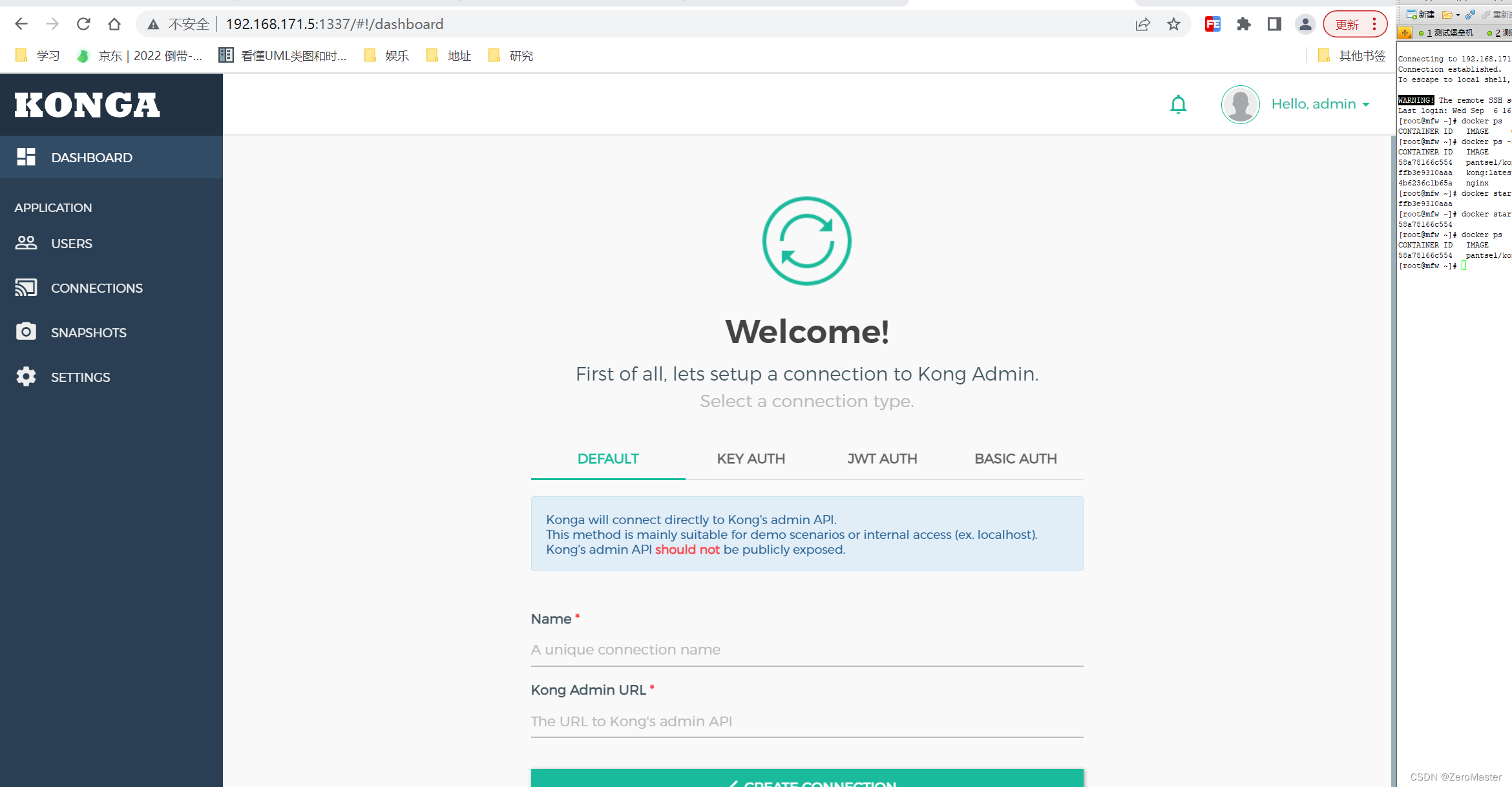Click the Users people icon
The width and height of the screenshot is (1512, 787).
tap(26, 243)
